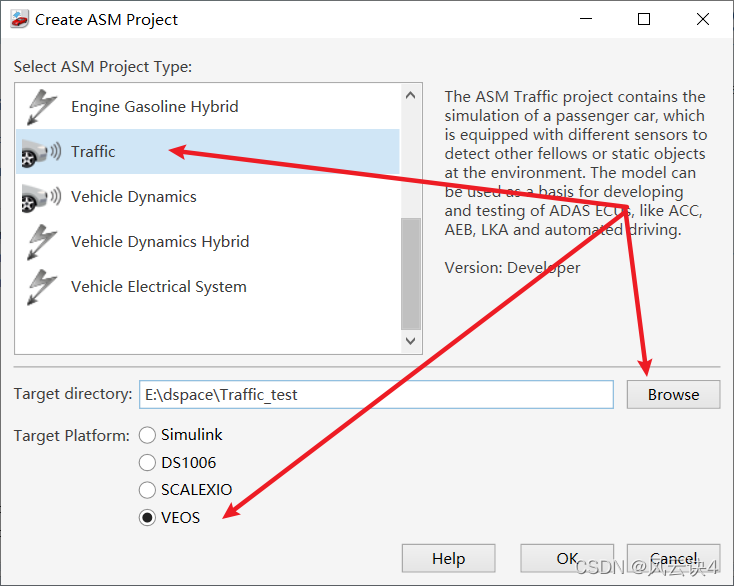Cancel the Create ASM Project dialog
This screenshot has height=586, width=734.
click(x=673, y=558)
